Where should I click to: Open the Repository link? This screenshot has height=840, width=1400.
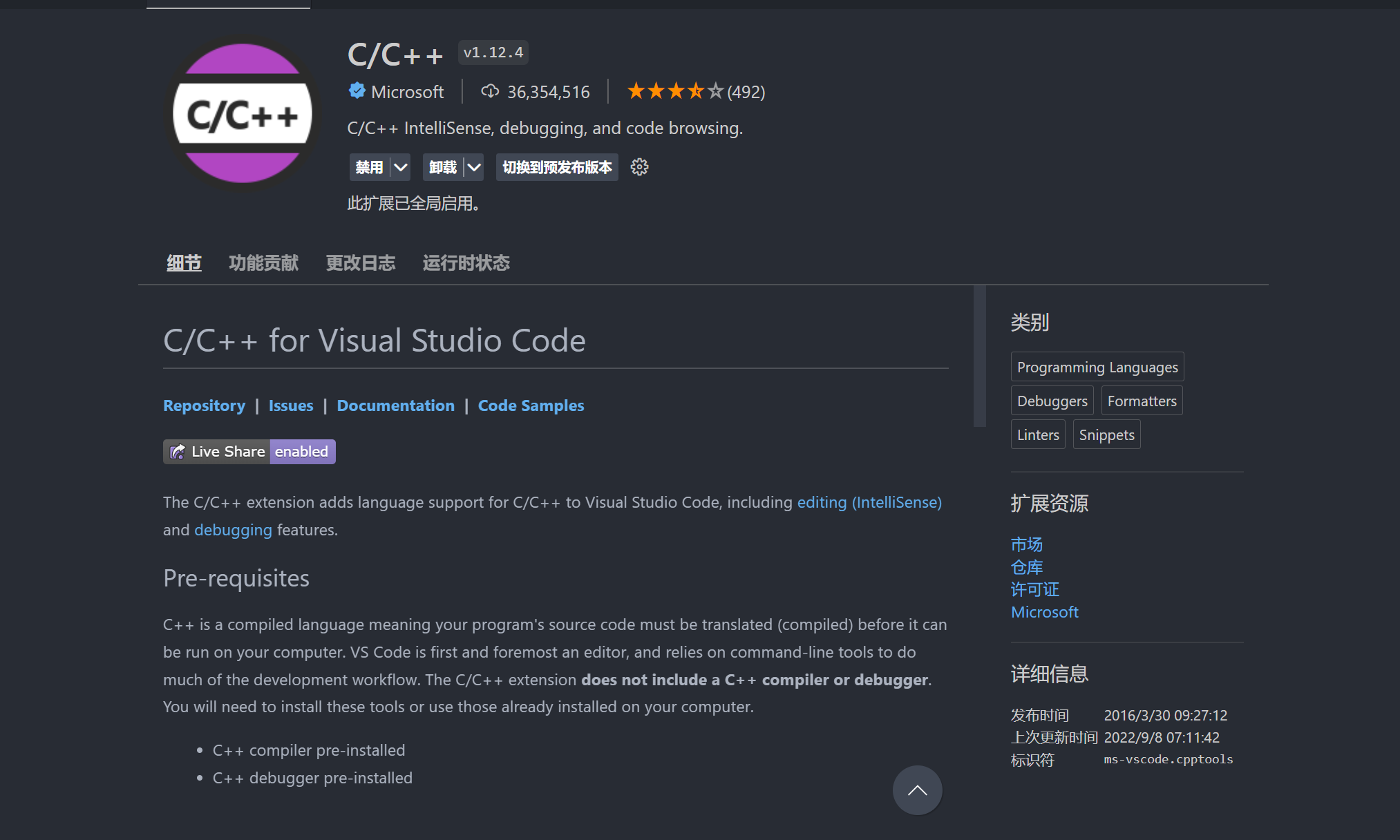[x=204, y=405]
